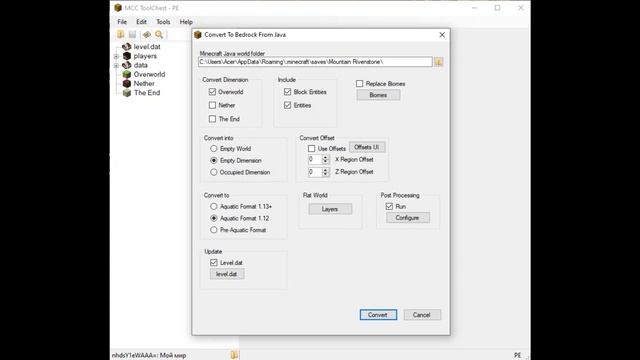Click the Find magnifier toolbar icon
640x360 pixels.
click(159, 35)
